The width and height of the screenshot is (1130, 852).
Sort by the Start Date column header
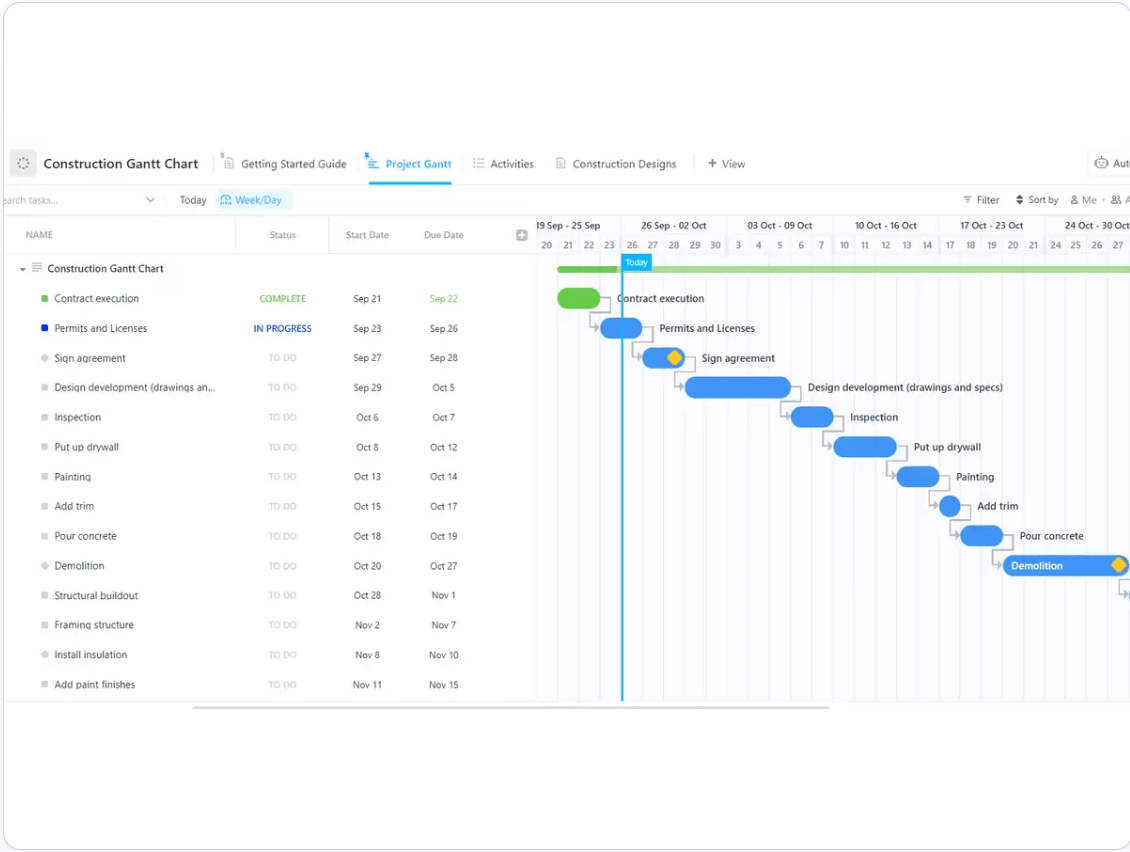367,235
